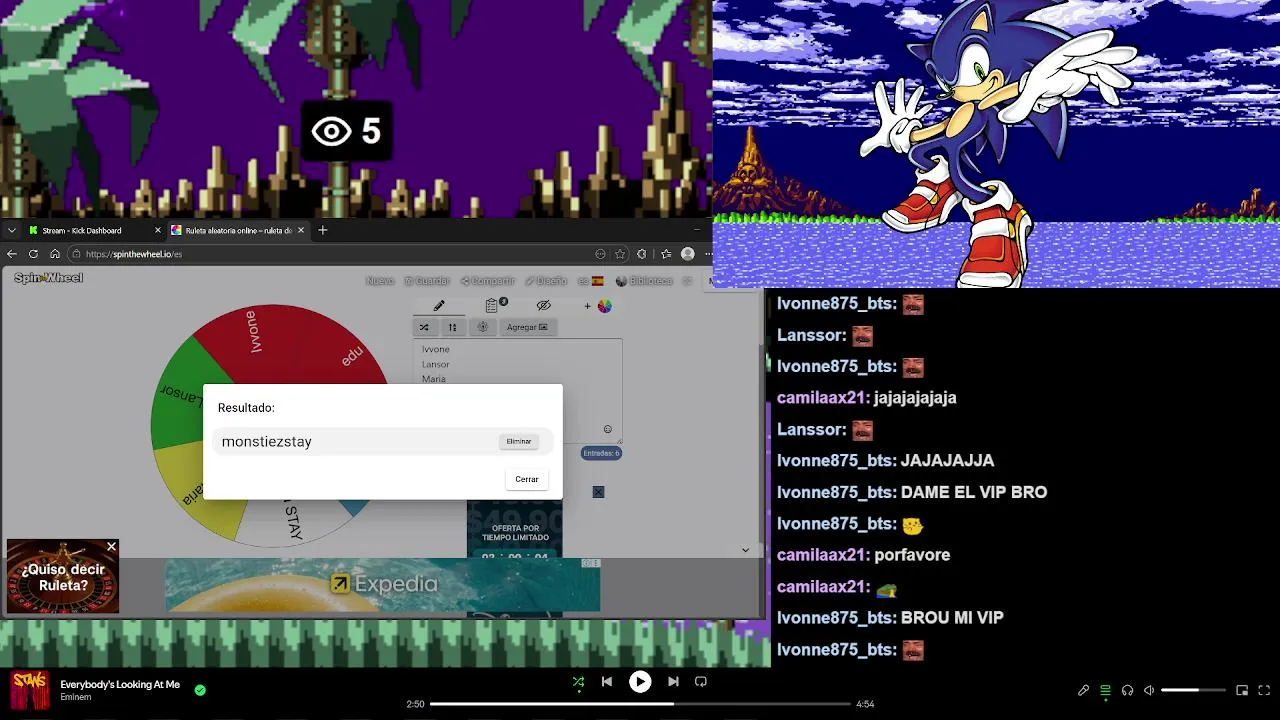Open the Spotify queue icon

1105,690
